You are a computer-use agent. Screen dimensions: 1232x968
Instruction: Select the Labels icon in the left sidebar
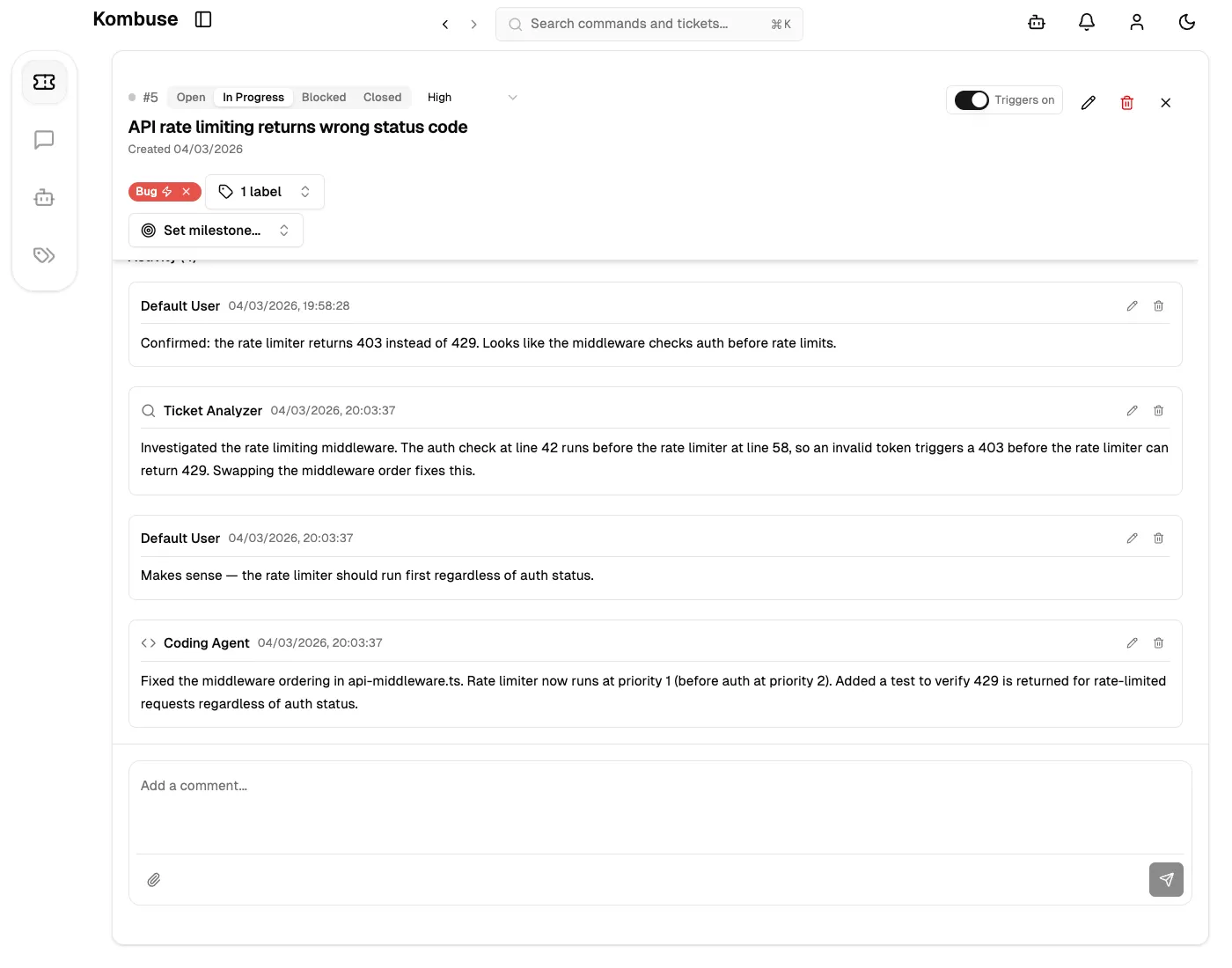(44, 255)
